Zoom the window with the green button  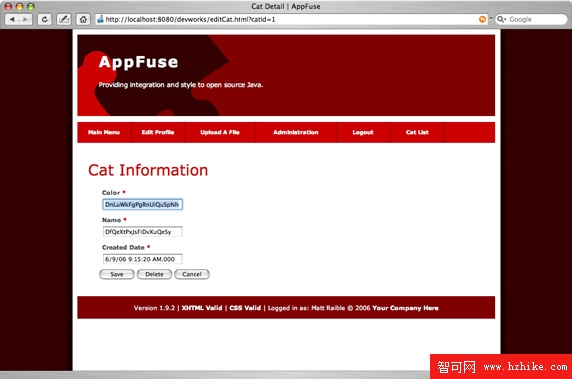pyautogui.click(x=31, y=7)
